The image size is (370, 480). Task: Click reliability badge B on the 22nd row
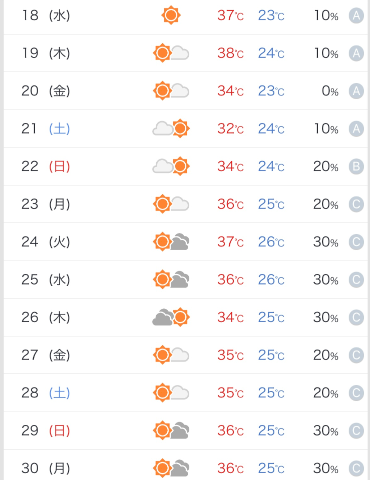click(356, 166)
